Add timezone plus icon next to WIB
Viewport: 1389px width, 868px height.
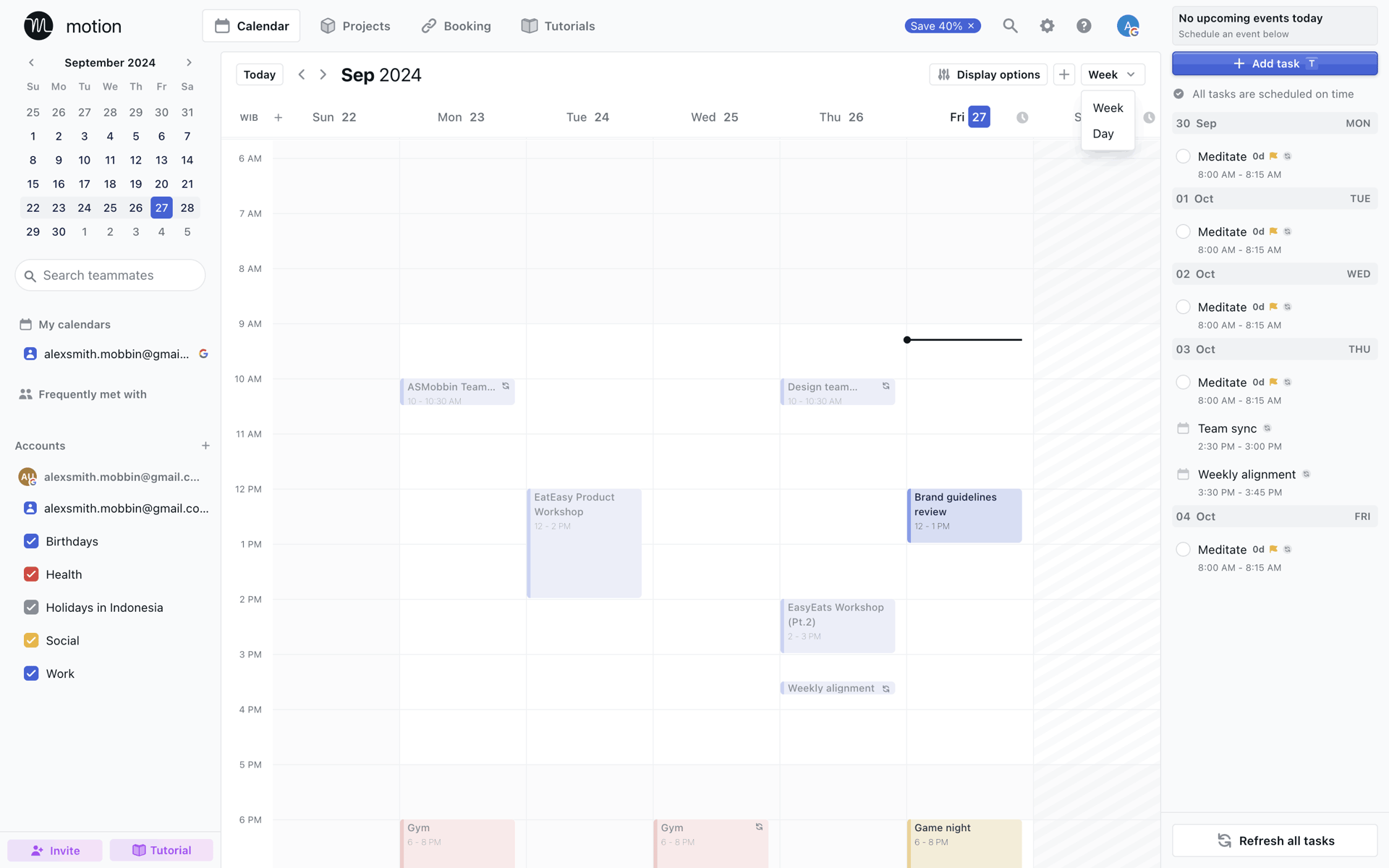(x=279, y=117)
